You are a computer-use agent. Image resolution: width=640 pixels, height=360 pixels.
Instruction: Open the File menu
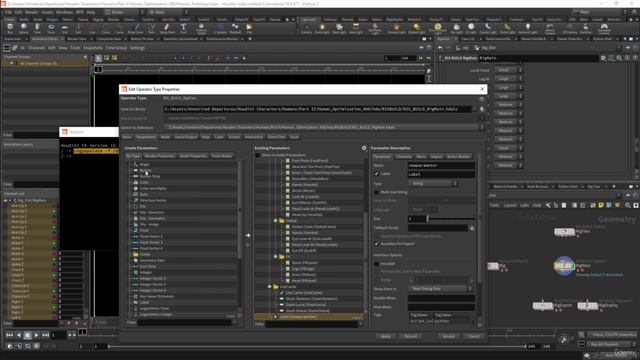(8, 12)
